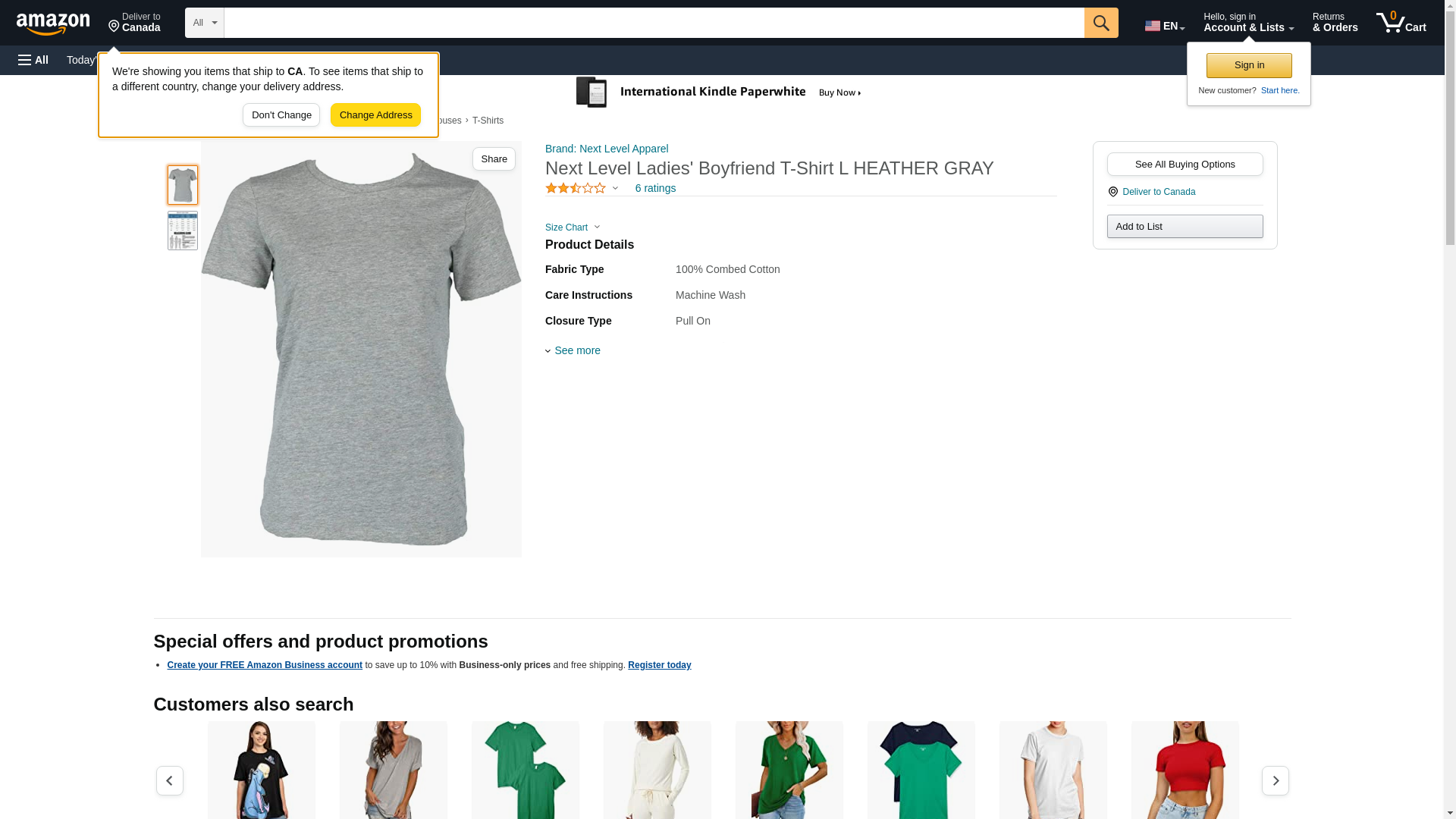This screenshot has width=1456, height=819.
Task: Select the size chart thumbnail image
Action: 183,231
